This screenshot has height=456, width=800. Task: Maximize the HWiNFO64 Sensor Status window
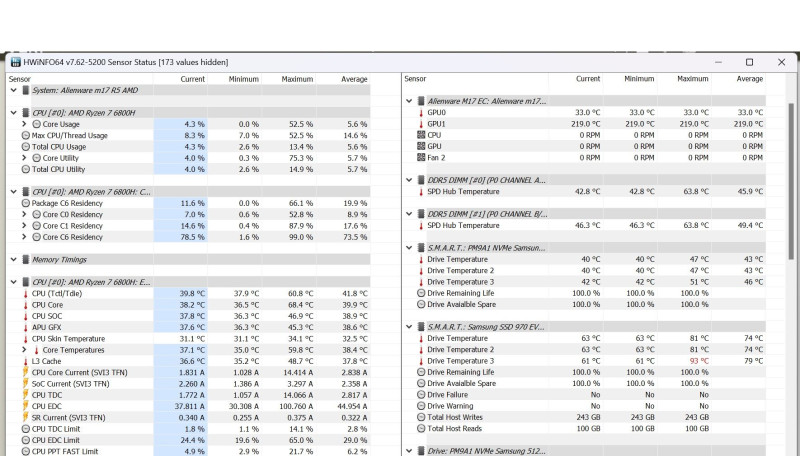tap(749, 62)
